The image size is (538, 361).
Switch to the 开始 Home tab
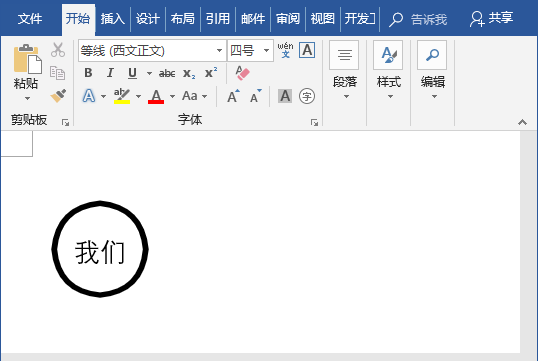pyautogui.click(x=78, y=19)
